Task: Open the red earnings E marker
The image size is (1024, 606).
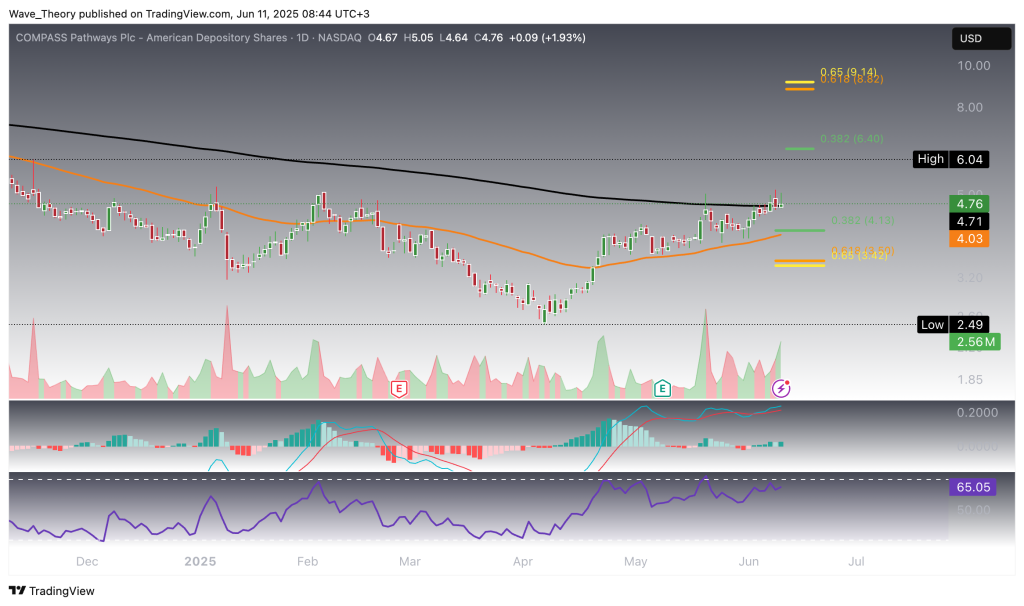Action: [x=398, y=389]
